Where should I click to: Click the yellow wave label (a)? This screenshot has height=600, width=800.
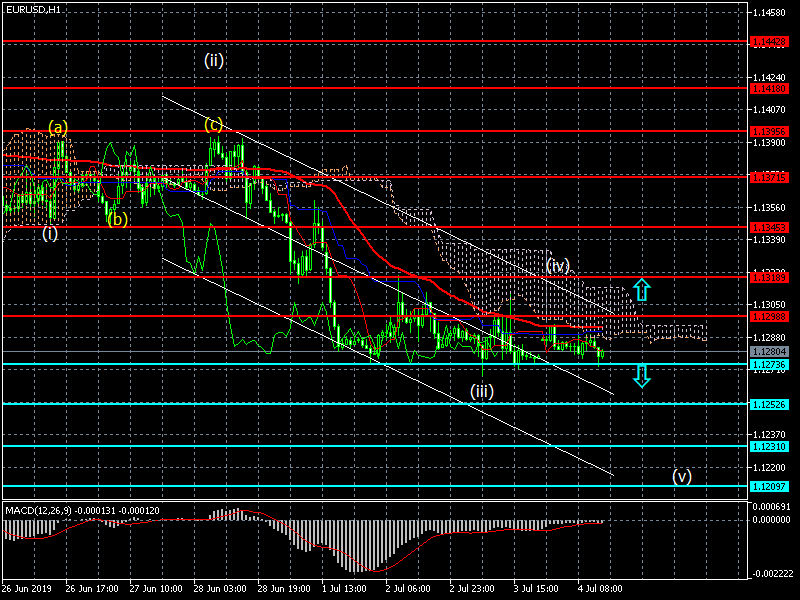tap(58, 127)
